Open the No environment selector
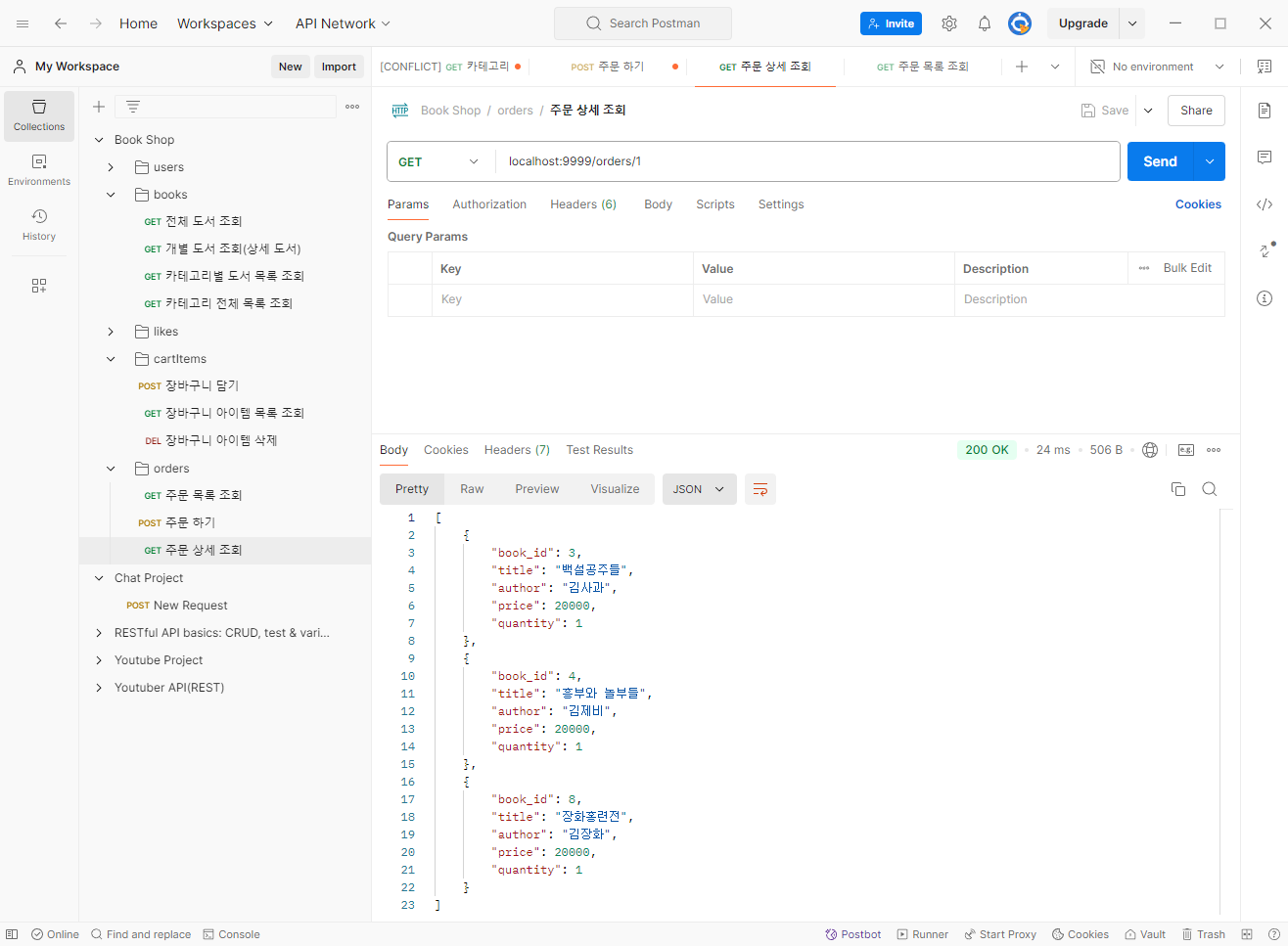The width and height of the screenshot is (1288, 946). [x=1158, y=67]
